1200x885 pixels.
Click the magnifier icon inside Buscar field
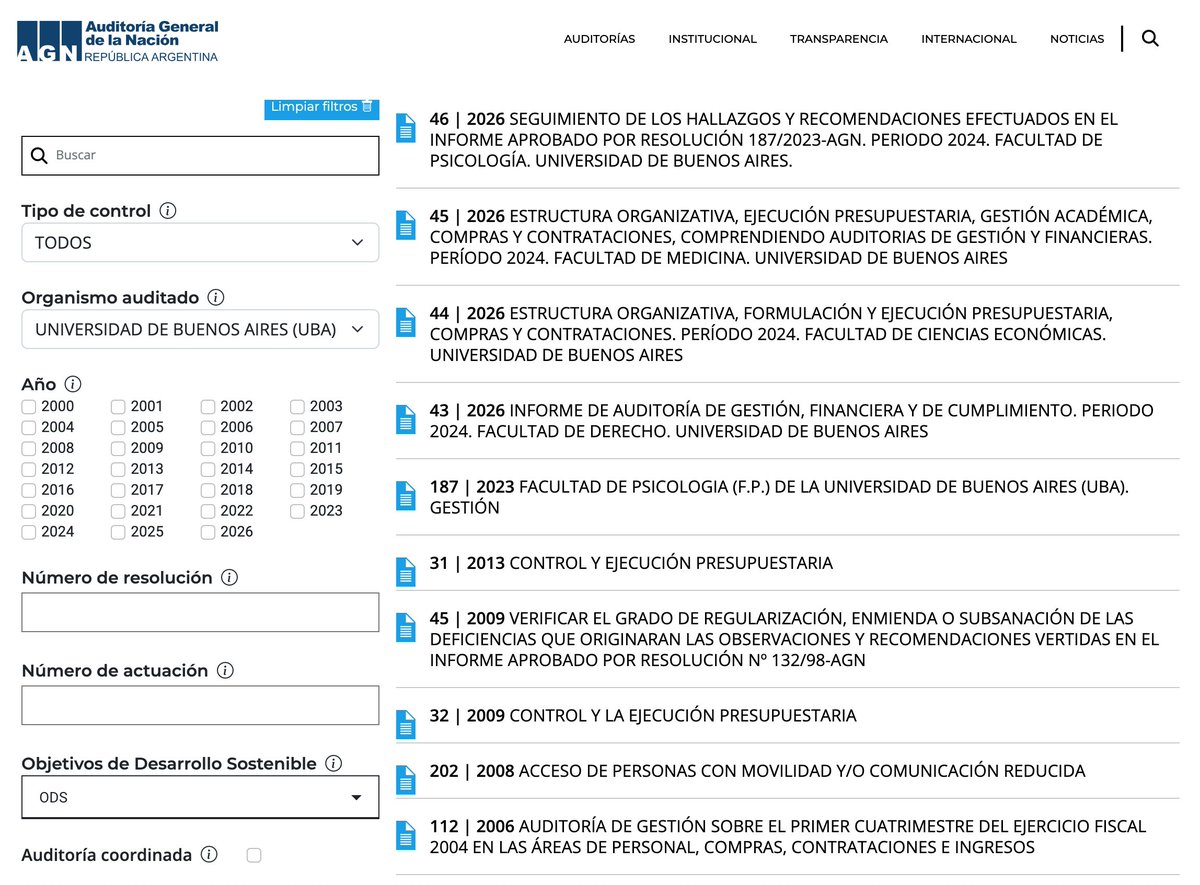click(40, 156)
